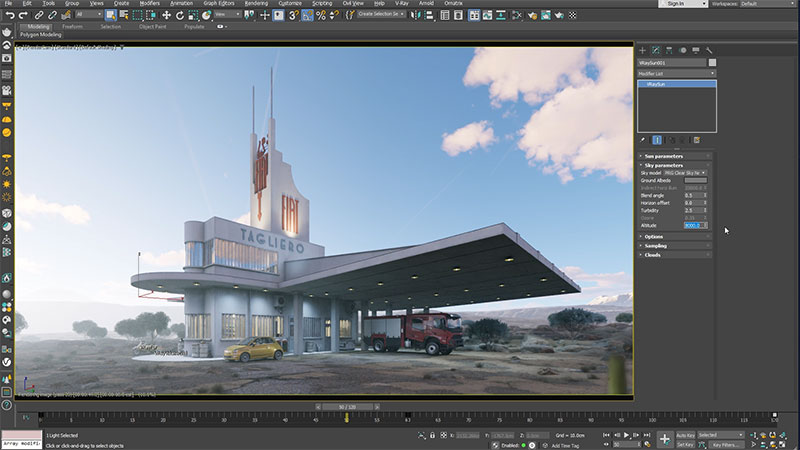Click the Ground Albedo color swatch

click(695, 180)
